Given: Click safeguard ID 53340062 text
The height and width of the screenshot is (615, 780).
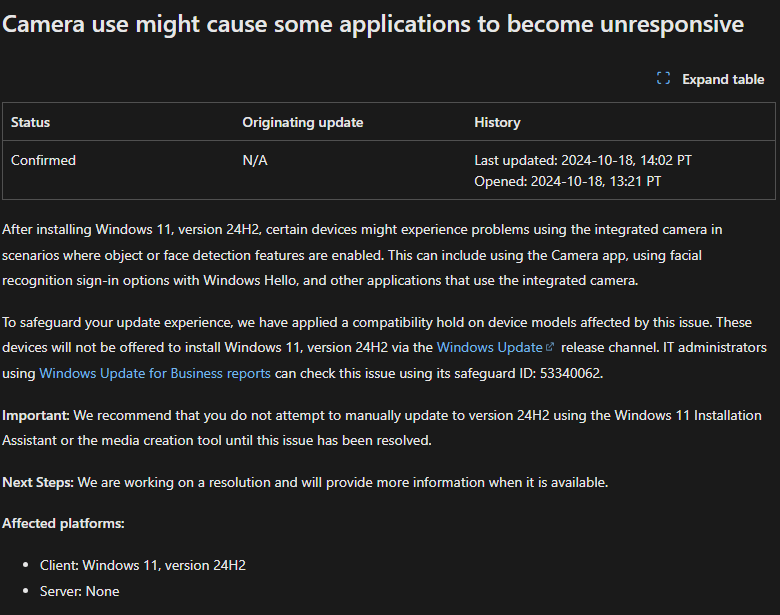Looking at the screenshot, I should coord(571,373).
